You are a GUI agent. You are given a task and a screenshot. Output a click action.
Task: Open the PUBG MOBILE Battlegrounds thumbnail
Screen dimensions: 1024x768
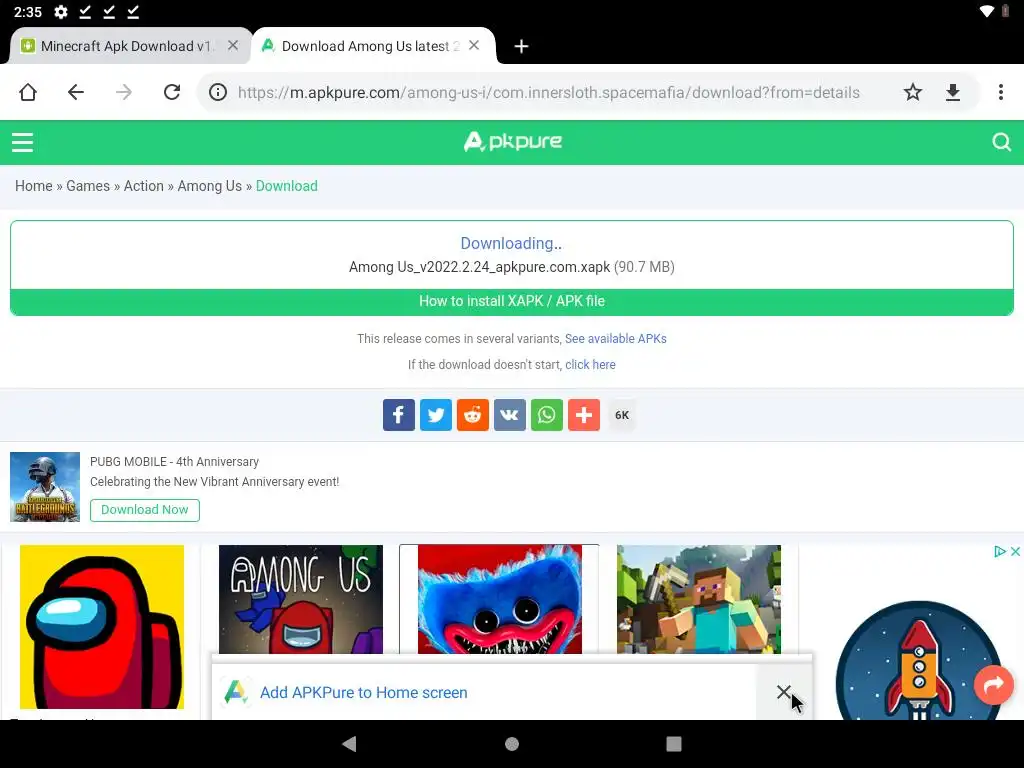[45, 487]
